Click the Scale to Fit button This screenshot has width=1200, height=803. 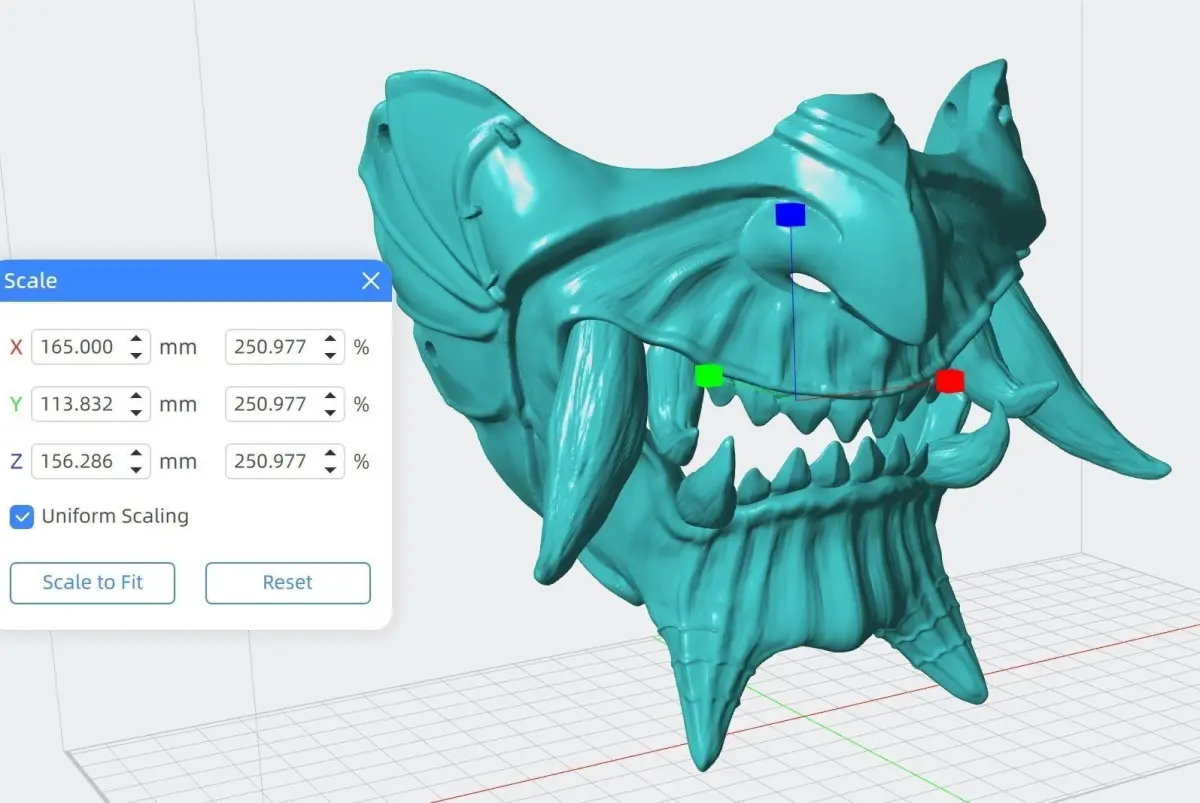92,583
